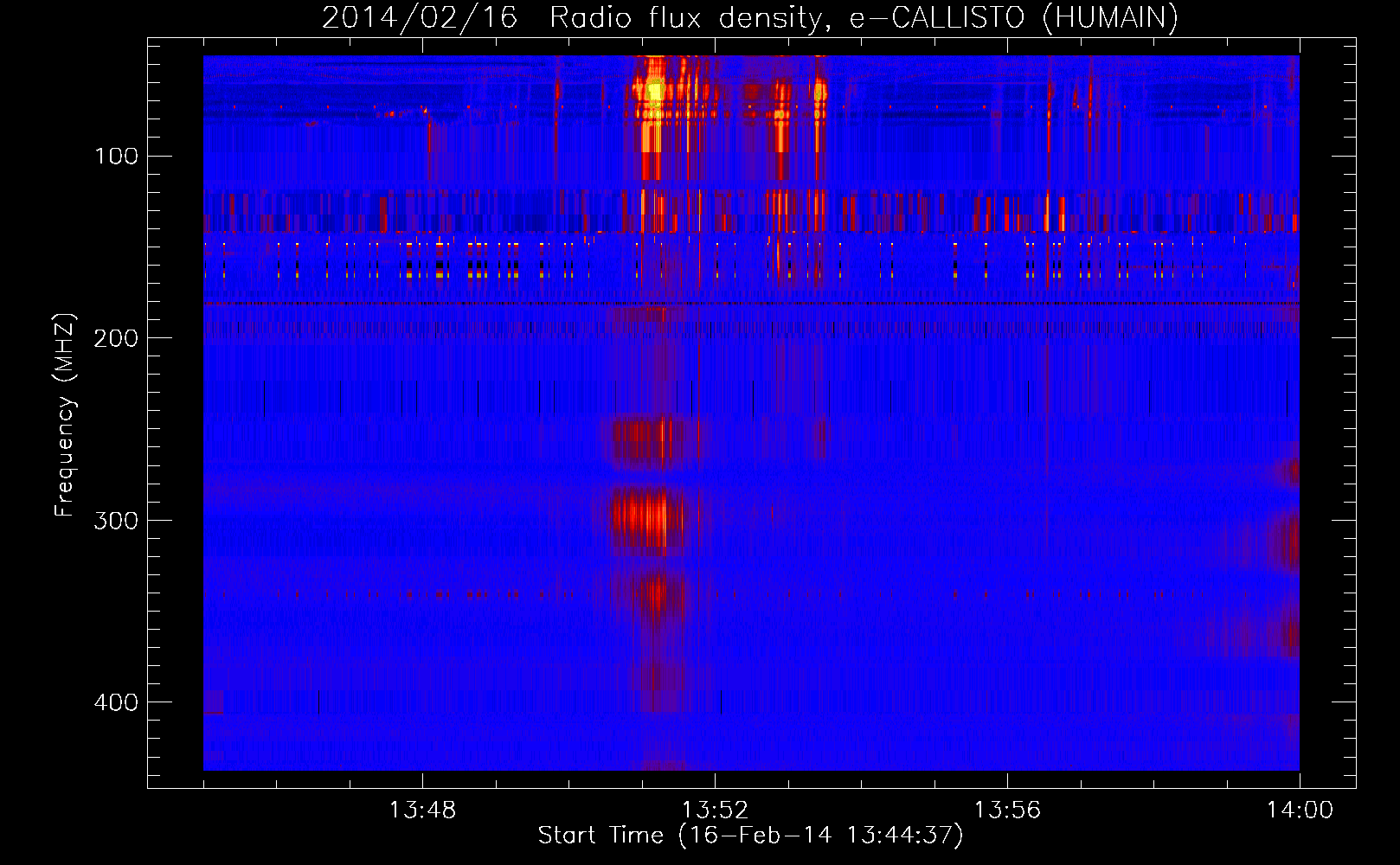Click the 13:52 time tick label

[715, 811]
